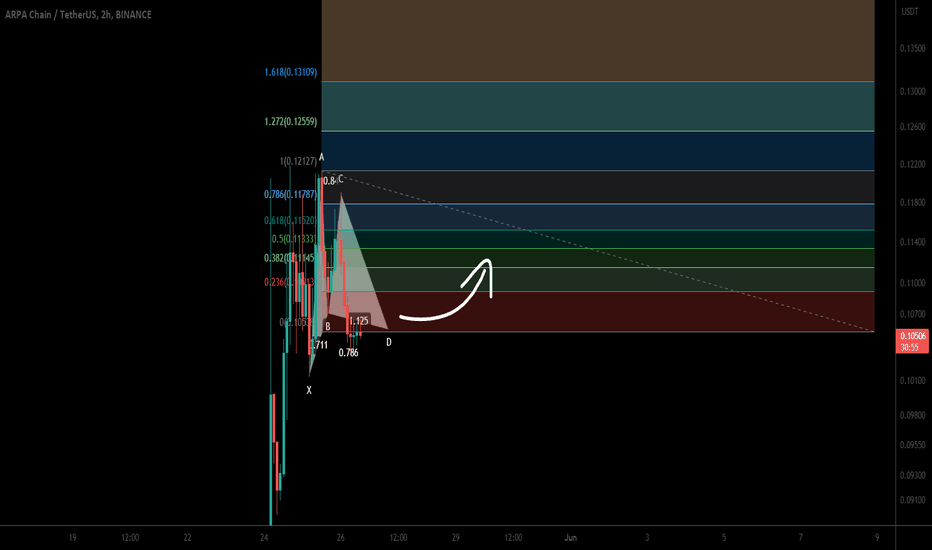This screenshot has height=550, width=932.
Task: Click the 0.11400 price axis value
Action: (x=912, y=242)
